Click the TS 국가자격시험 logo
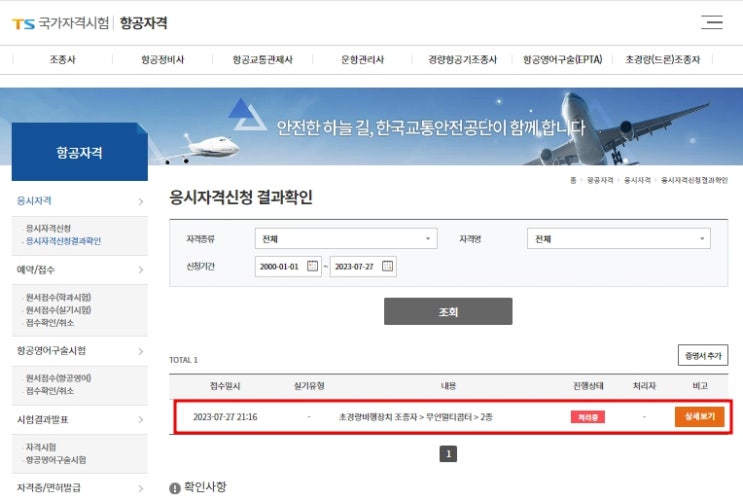This screenshot has width=743, height=501. 60,23
